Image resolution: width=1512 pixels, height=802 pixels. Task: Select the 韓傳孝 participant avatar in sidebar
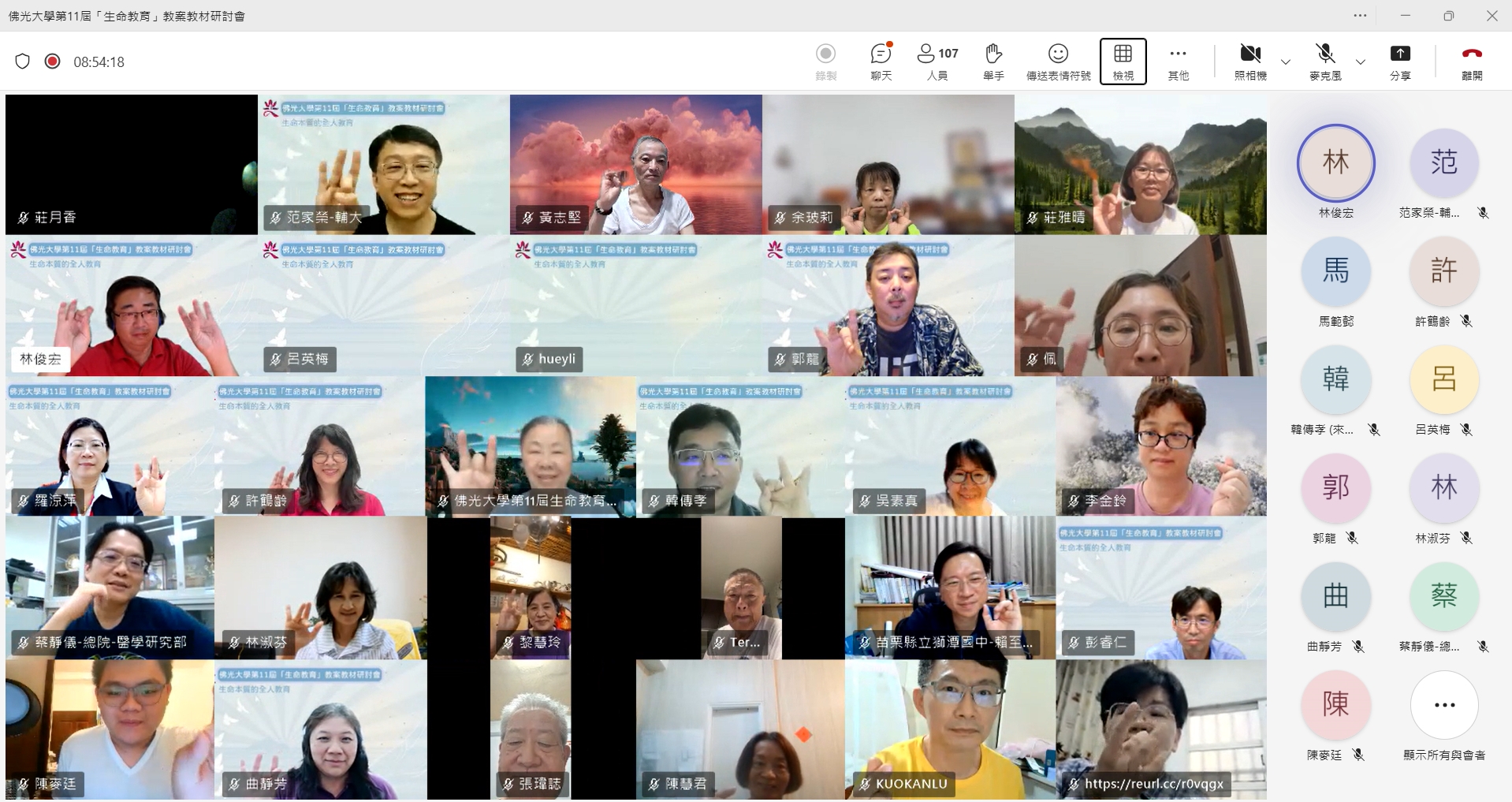pyautogui.click(x=1335, y=380)
